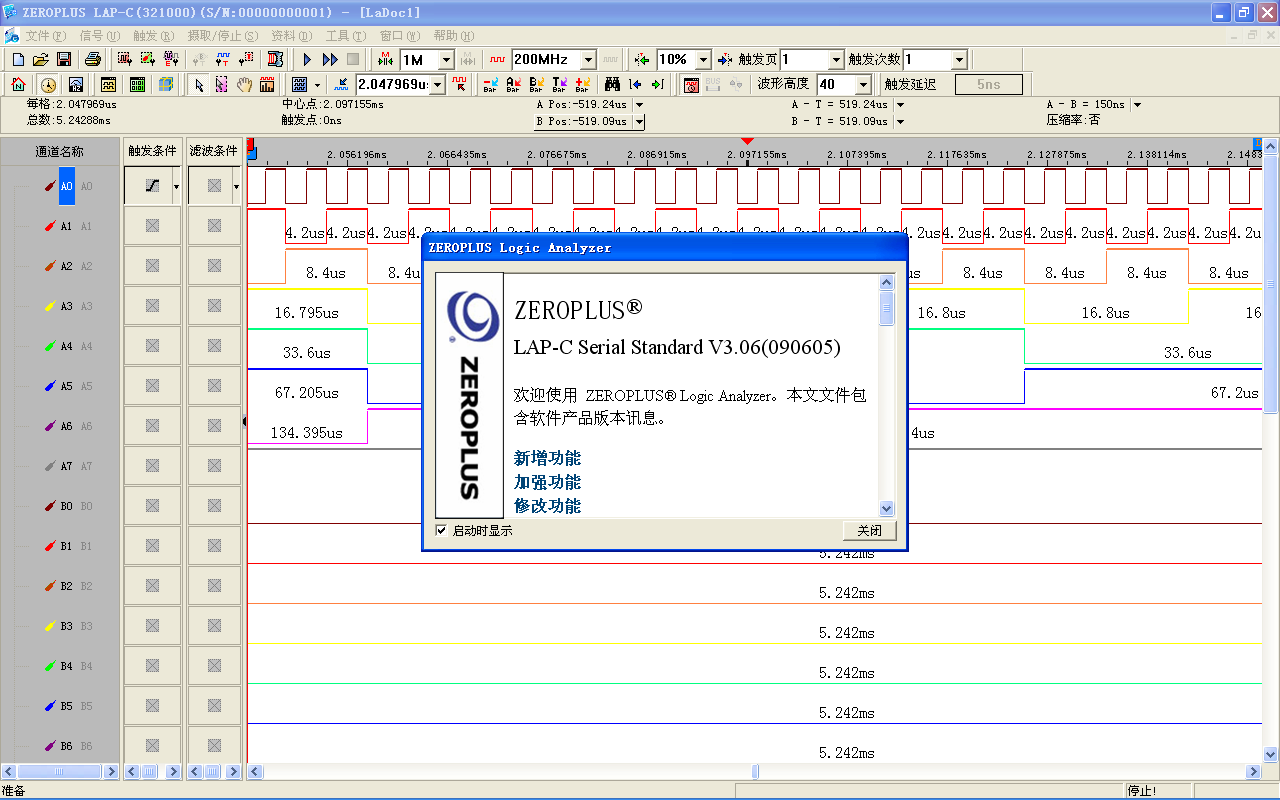Toggle the A4 filter condition box
The image size is (1280, 800).
click(x=214, y=346)
